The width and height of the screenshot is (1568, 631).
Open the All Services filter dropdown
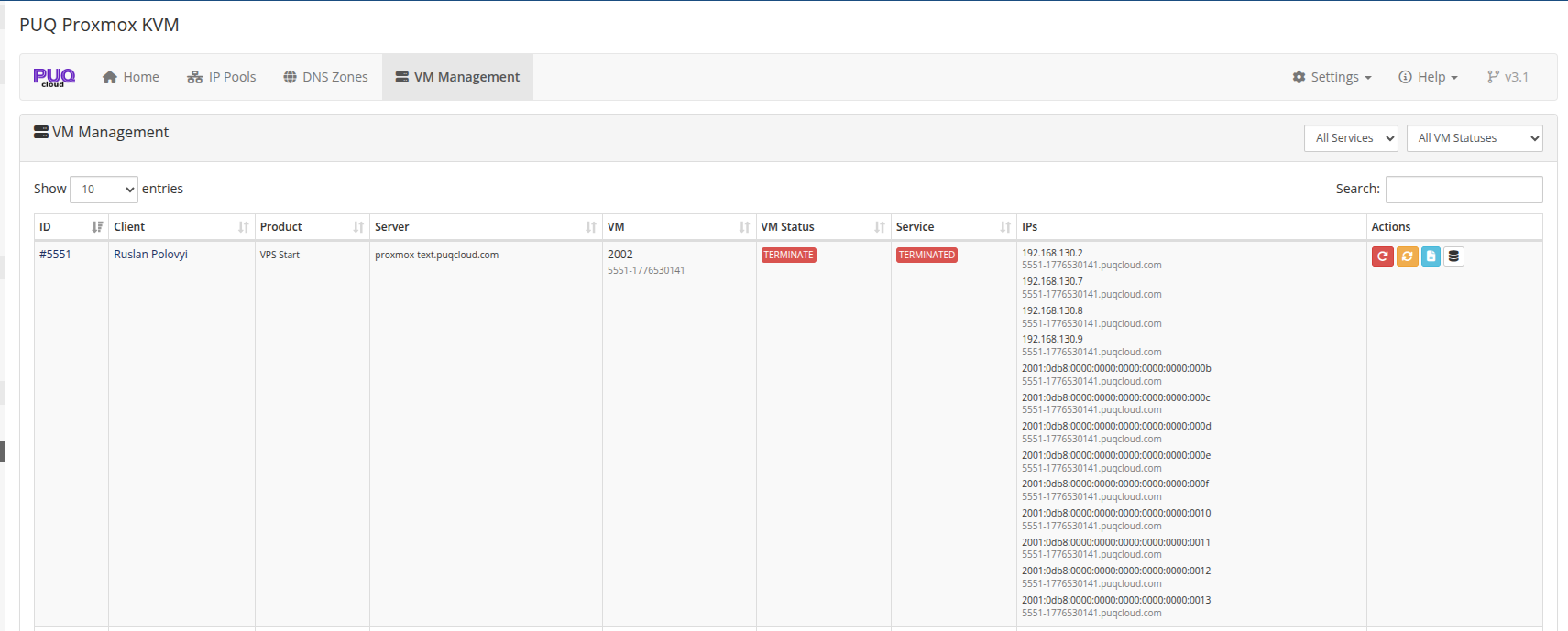click(x=1351, y=138)
